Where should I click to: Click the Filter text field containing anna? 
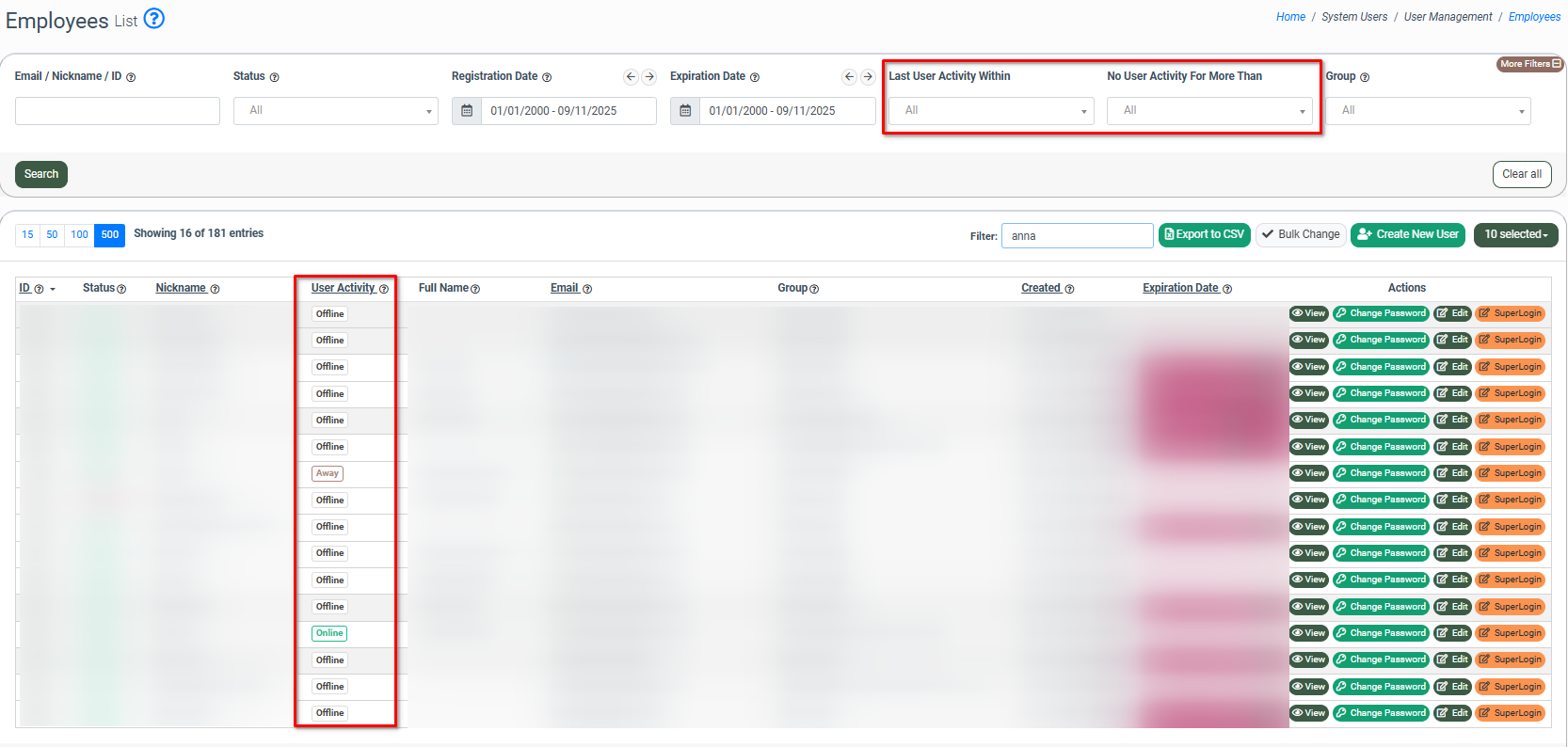tap(1077, 236)
